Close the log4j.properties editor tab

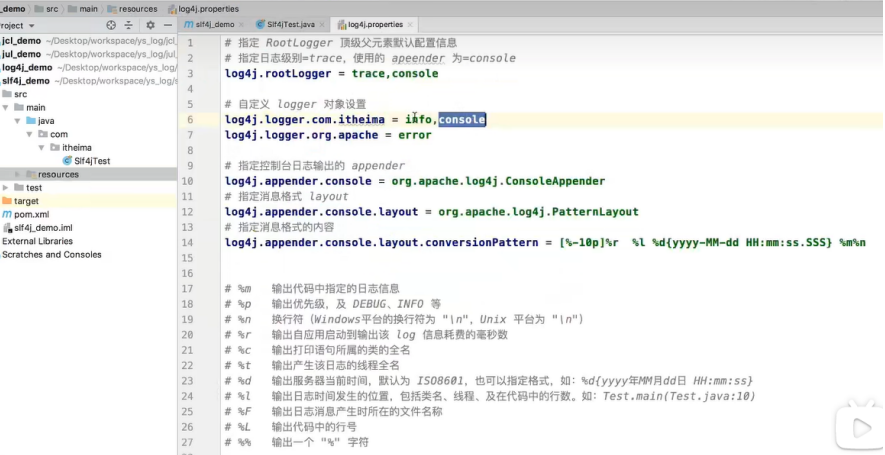coord(410,25)
